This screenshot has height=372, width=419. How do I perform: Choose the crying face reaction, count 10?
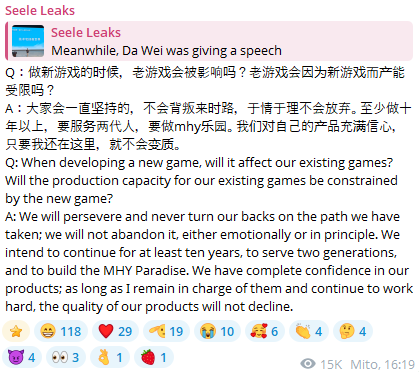pos(217,331)
